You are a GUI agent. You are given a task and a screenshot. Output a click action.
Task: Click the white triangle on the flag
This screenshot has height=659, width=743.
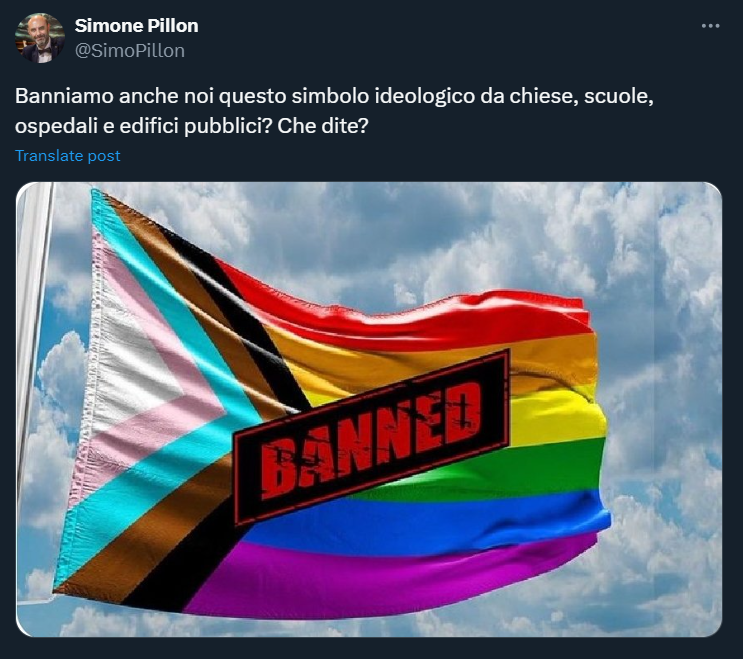[x=128, y=360]
